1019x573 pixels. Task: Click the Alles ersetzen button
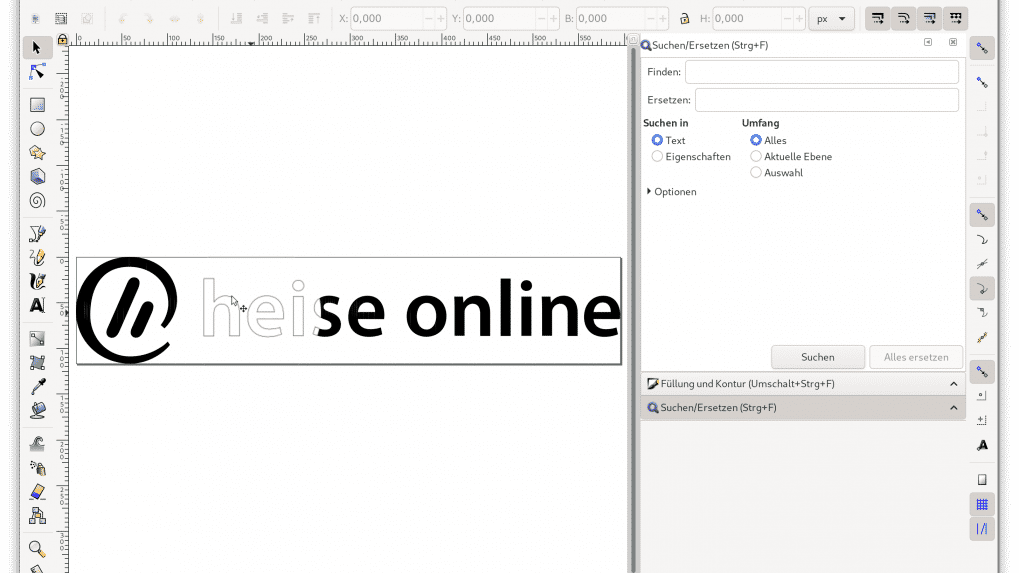(x=916, y=357)
